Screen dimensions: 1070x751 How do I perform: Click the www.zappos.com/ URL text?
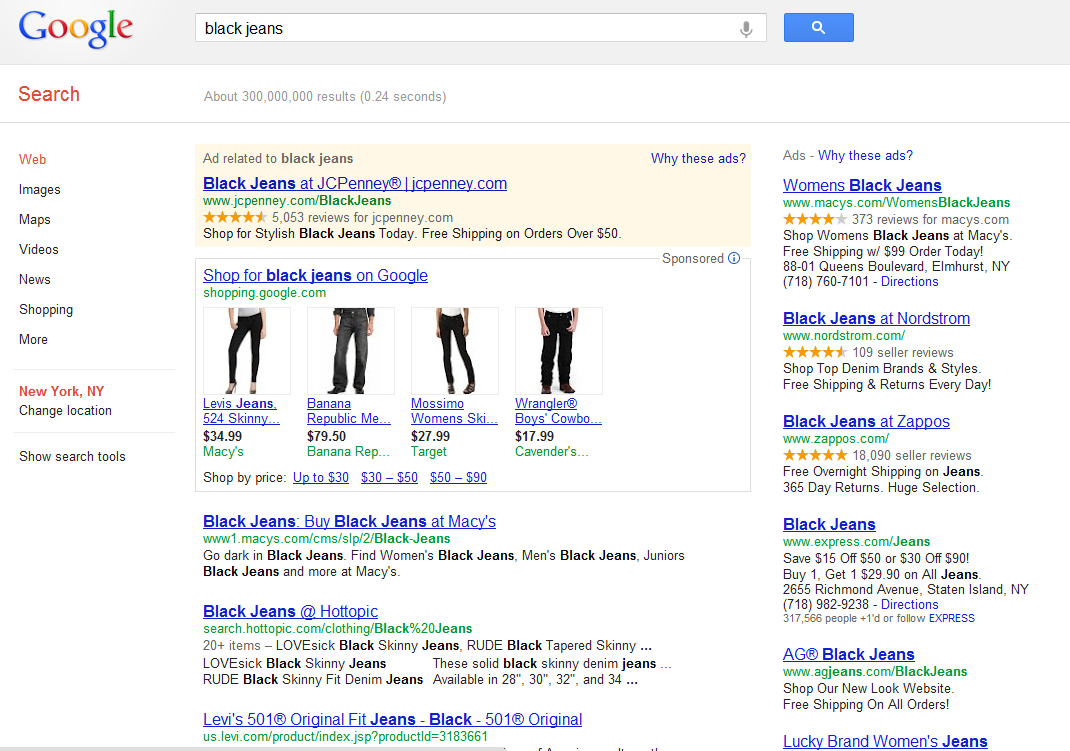click(x=836, y=439)
